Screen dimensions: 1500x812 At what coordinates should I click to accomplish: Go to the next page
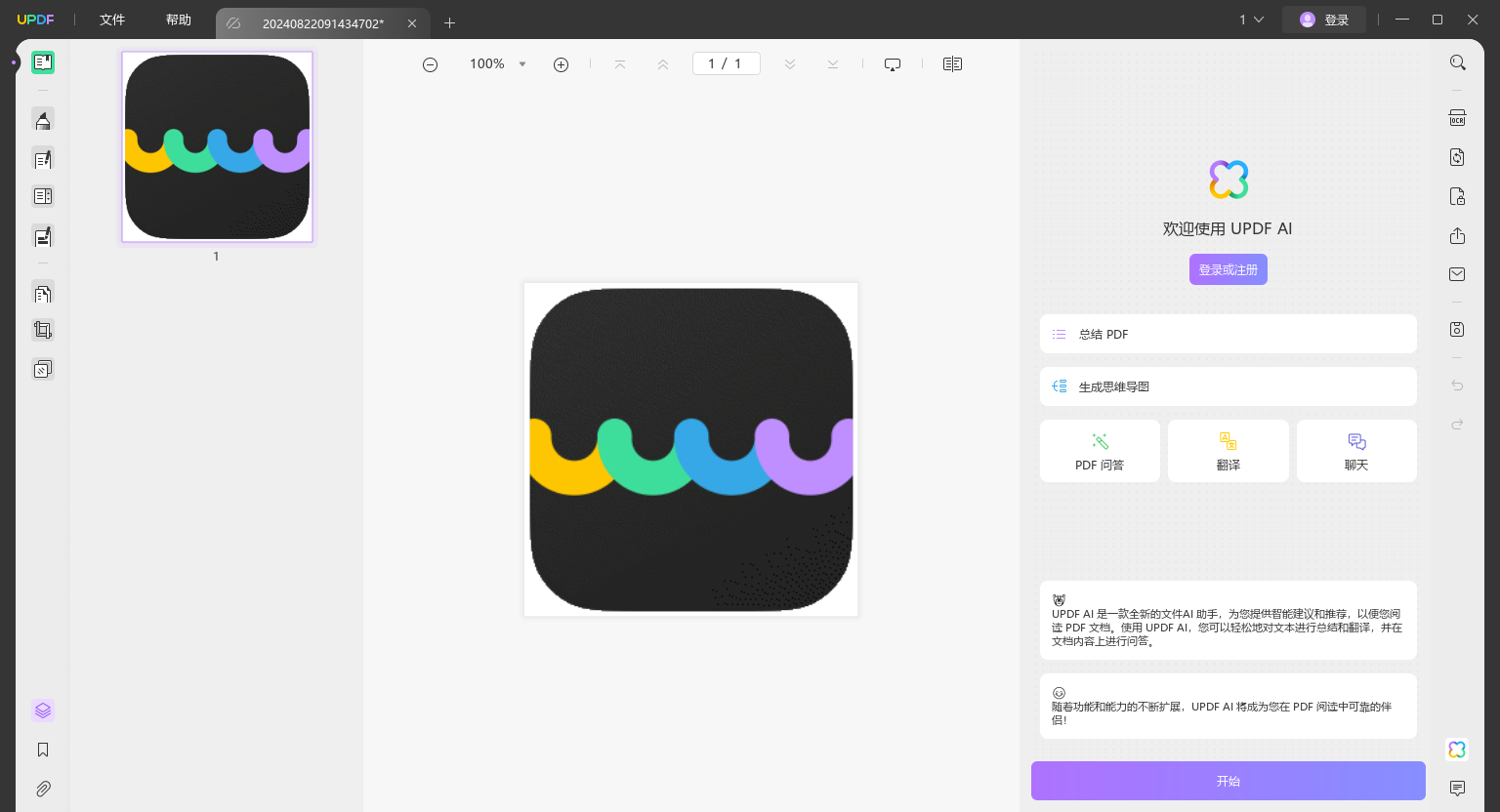click(x=790, y=64)
